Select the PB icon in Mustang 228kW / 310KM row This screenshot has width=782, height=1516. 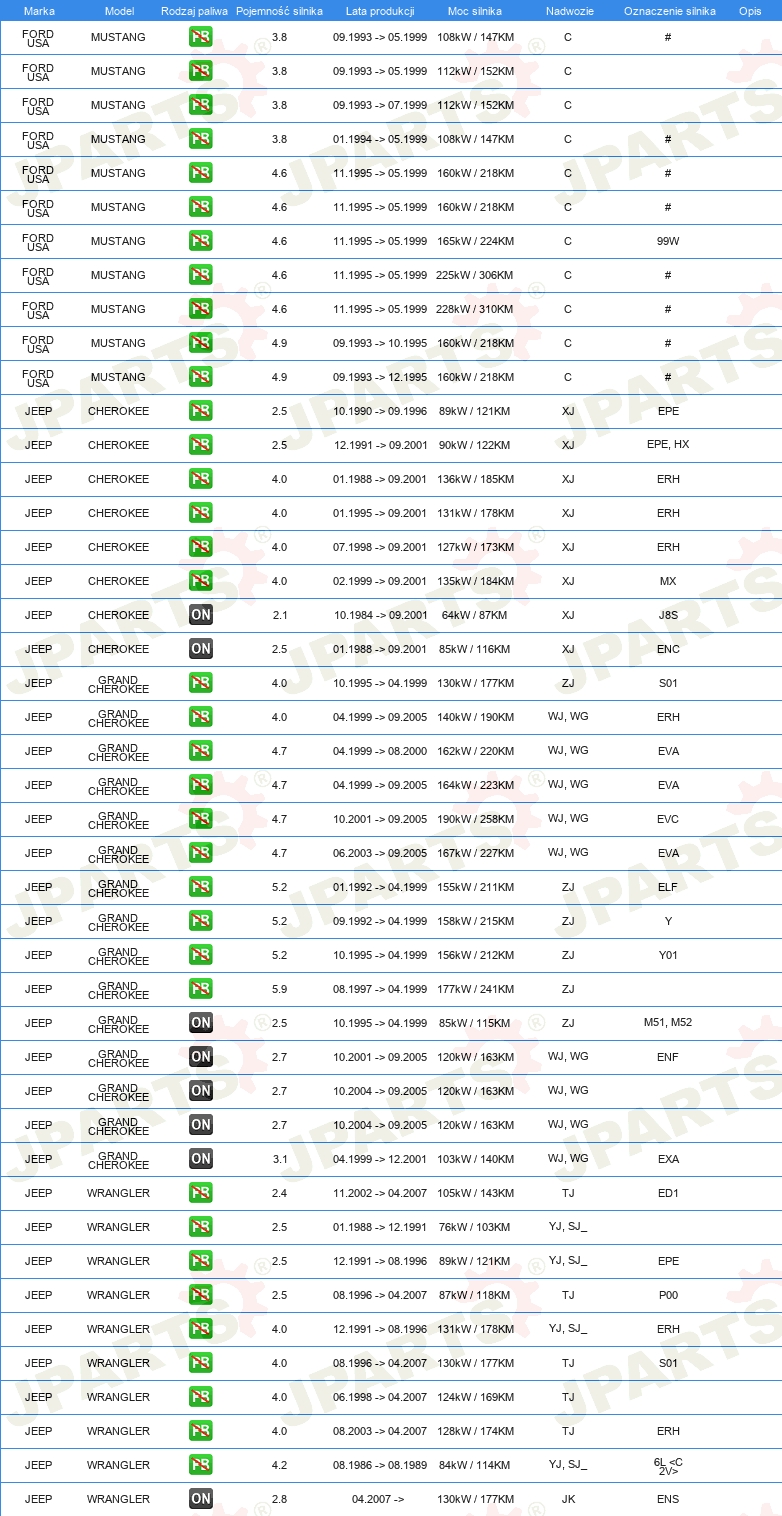coord(200,309)
